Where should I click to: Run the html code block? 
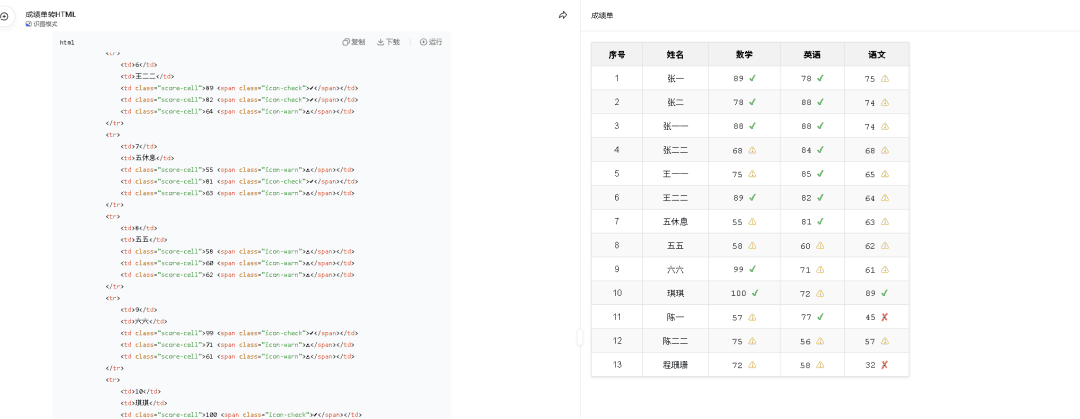(431, 42)
